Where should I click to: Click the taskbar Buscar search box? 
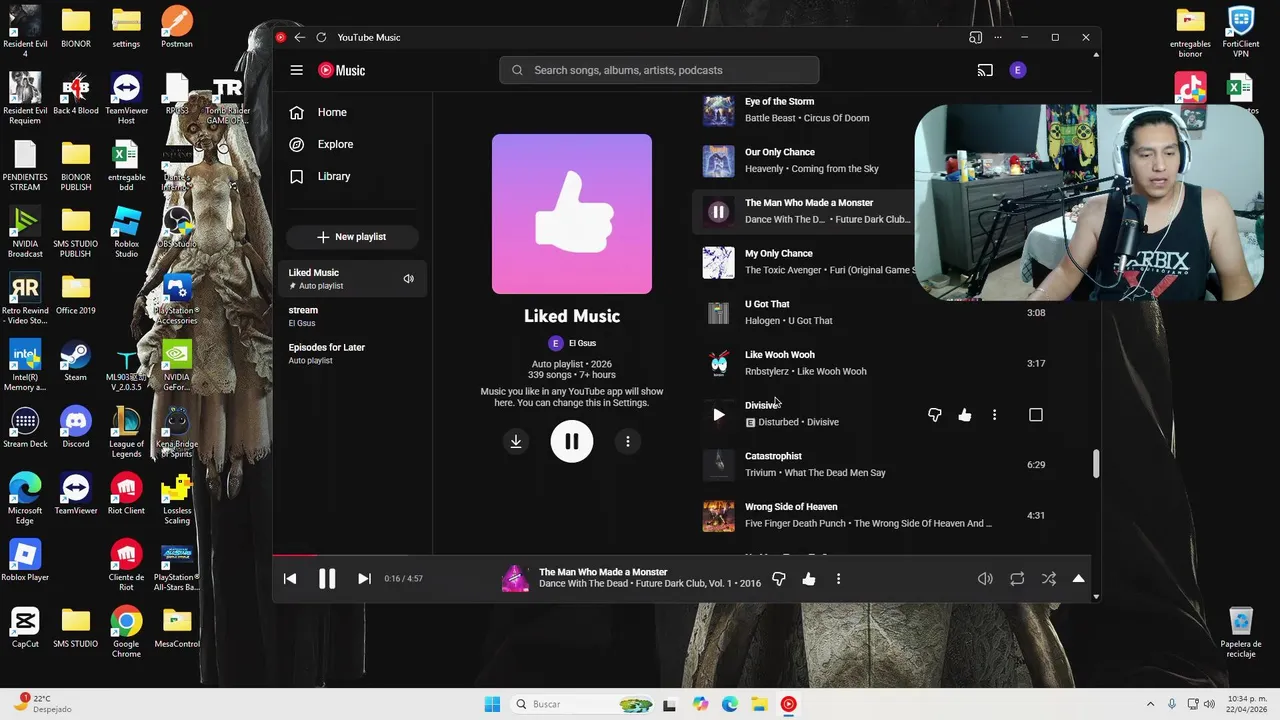(582, 704)
